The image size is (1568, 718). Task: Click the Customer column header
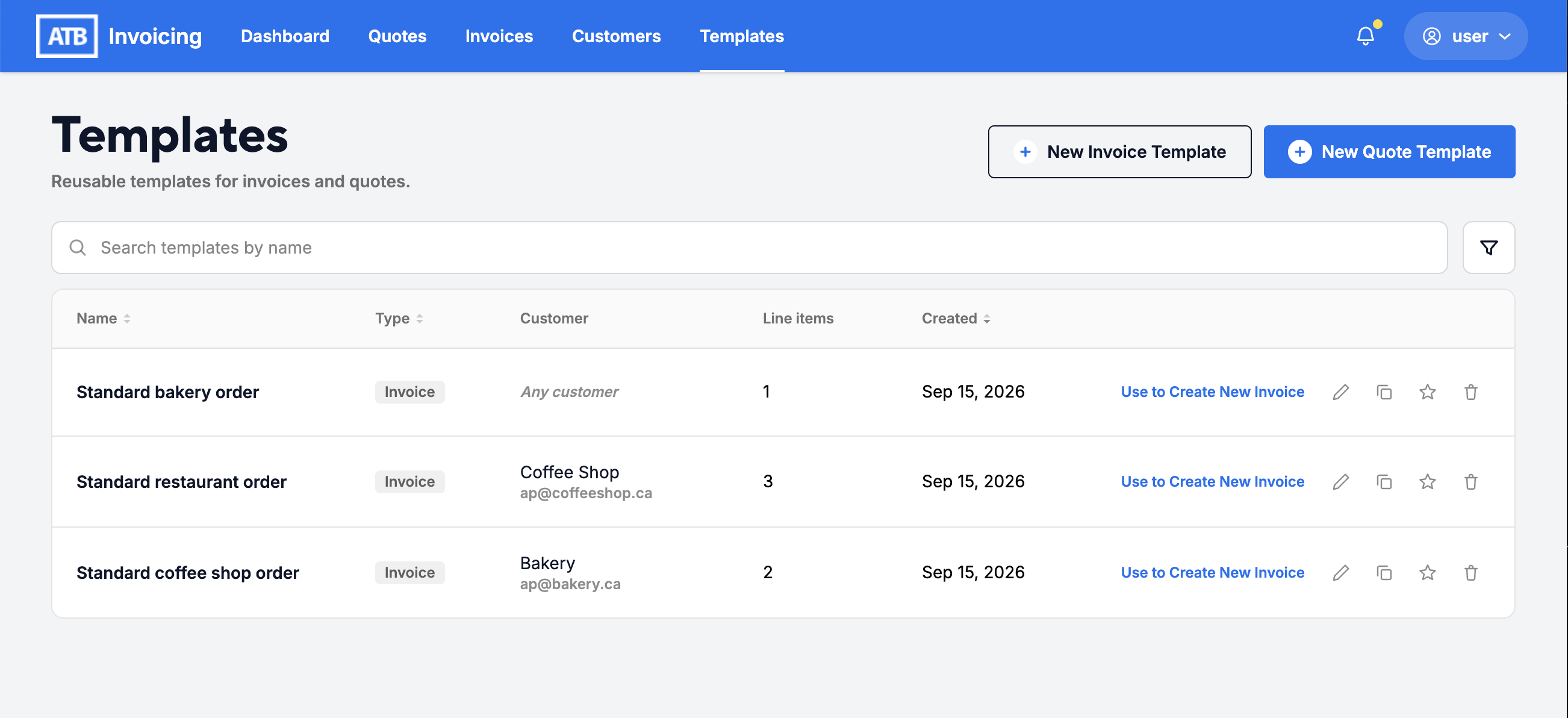[553, 318]
